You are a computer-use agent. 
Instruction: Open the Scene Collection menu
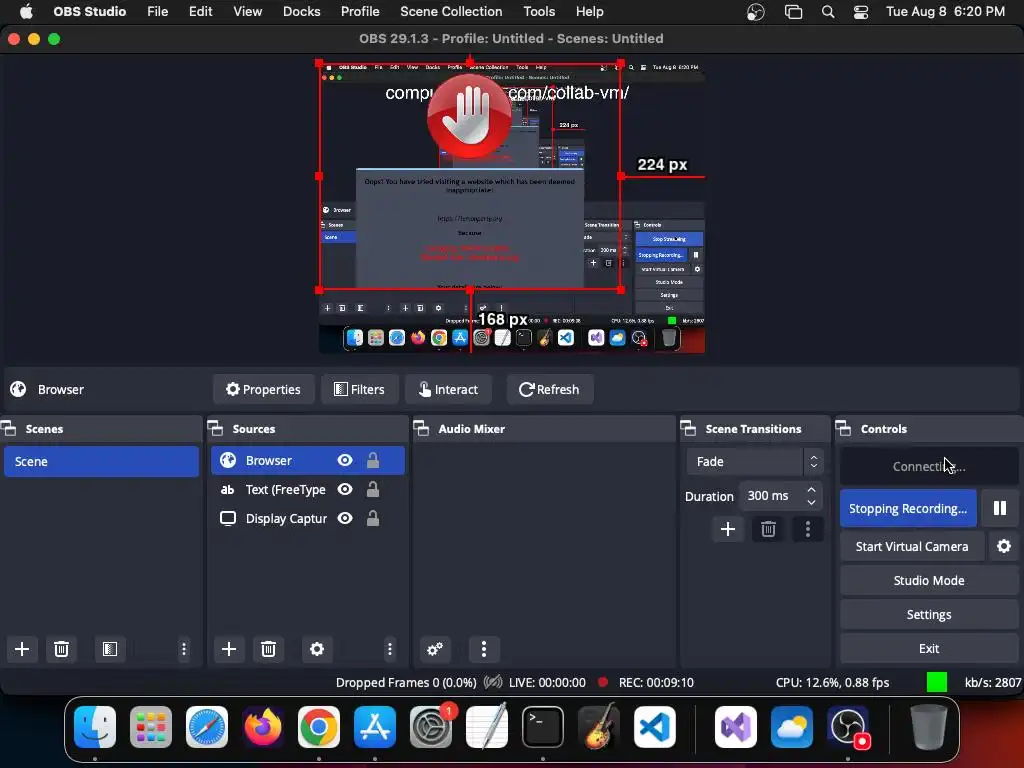[451, 12]
